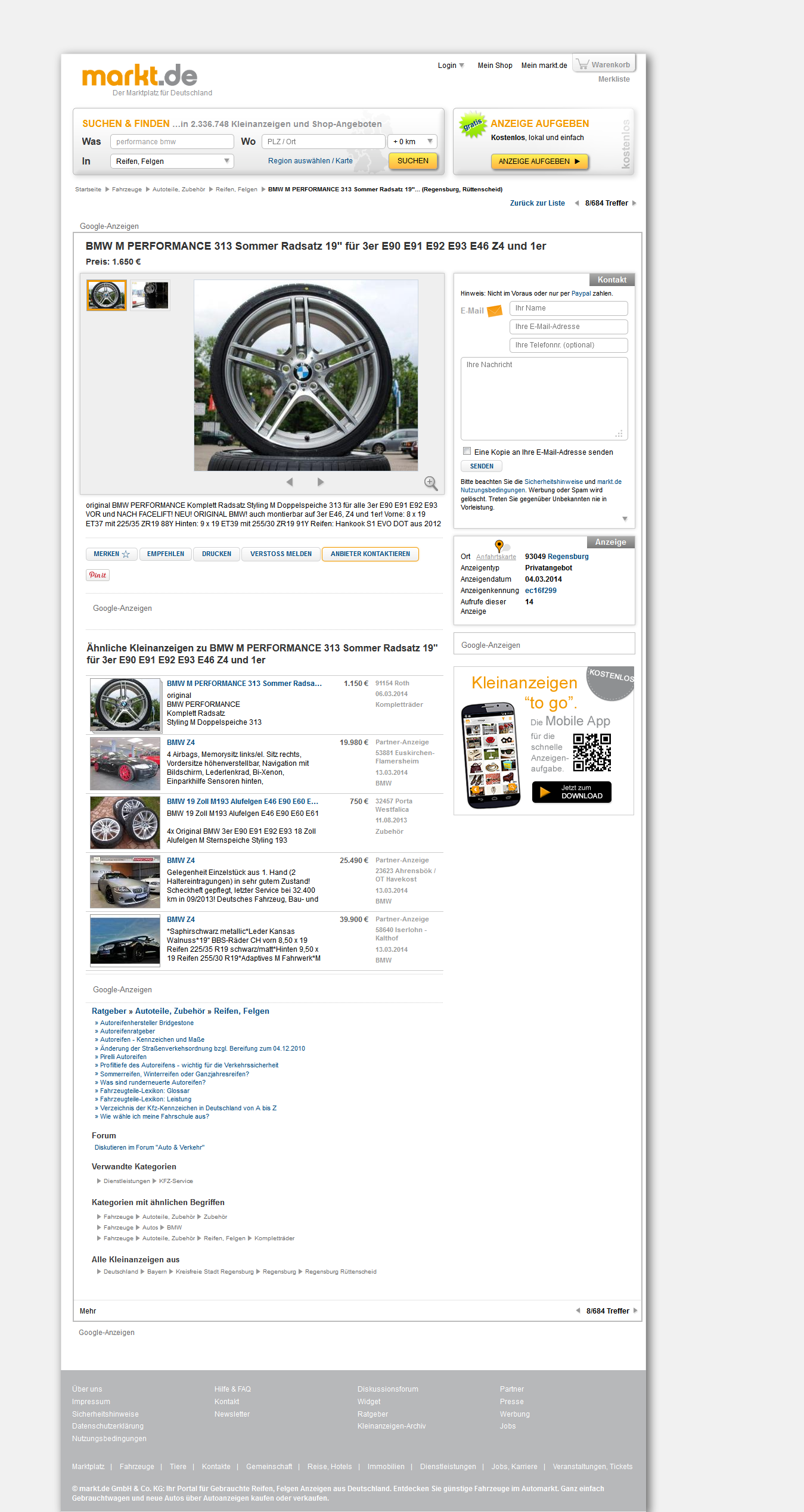Click the 'PLZ / Ort' field
Image resolution: width=804 pixels, height=1512 pixels.
pos(324,142)
